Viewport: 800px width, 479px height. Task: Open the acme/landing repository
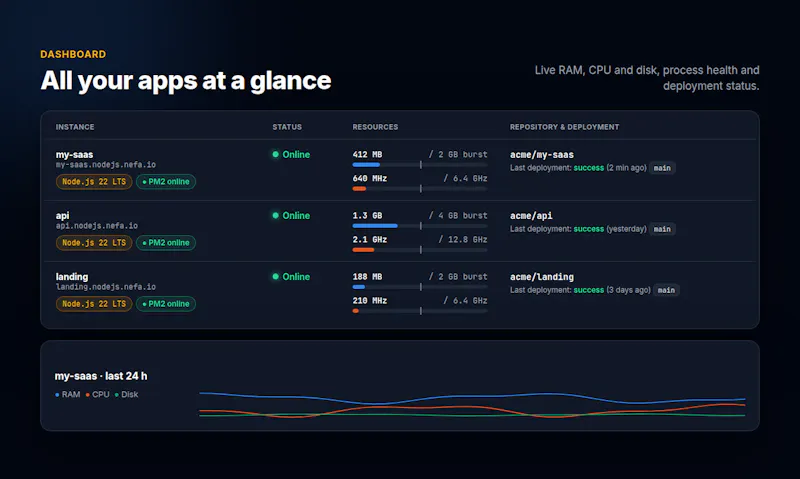click(542, 277)
